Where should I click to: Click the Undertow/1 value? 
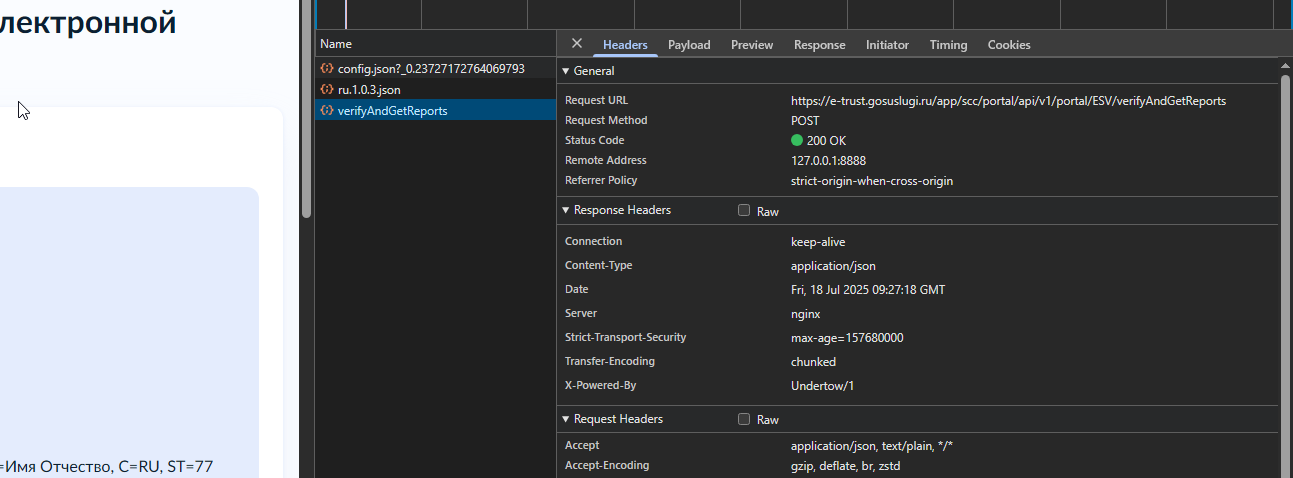point(822,386)
